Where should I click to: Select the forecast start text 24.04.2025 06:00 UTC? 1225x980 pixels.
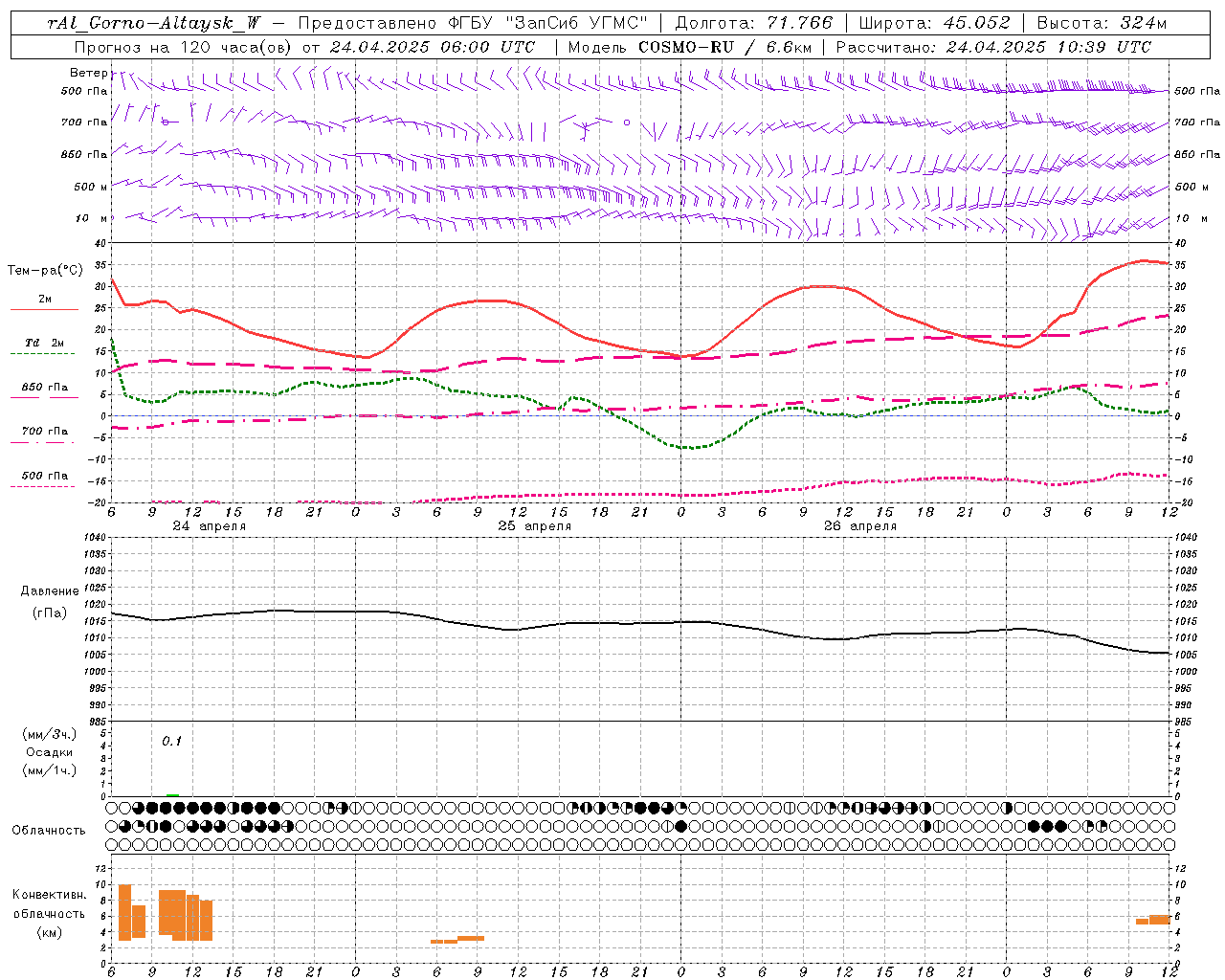(x=433, y=47)
